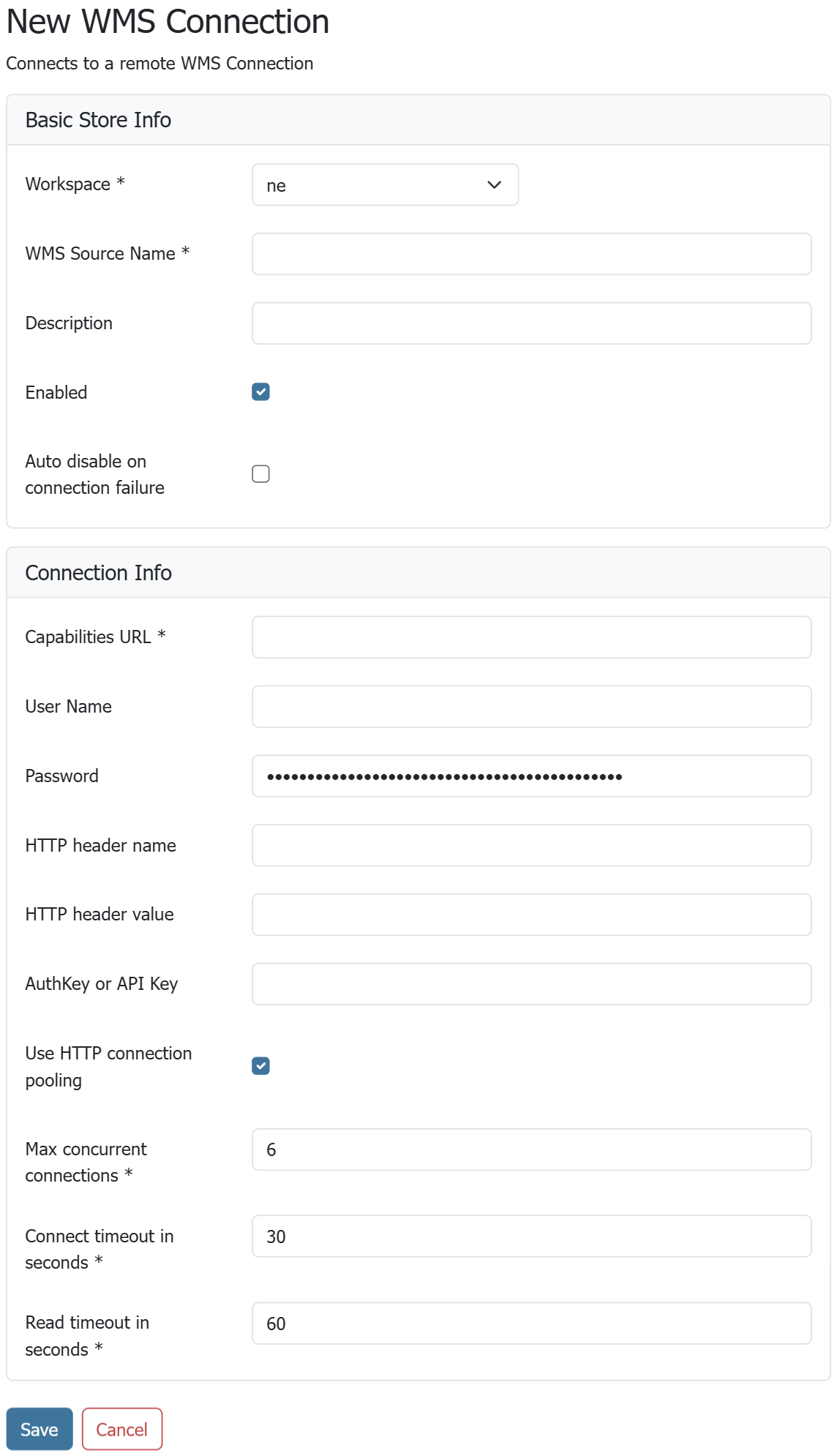Image resolution: width=840 pixels, height=1456 pixels.
Task: Cancel the new WMS connection
Action: 121,1429
